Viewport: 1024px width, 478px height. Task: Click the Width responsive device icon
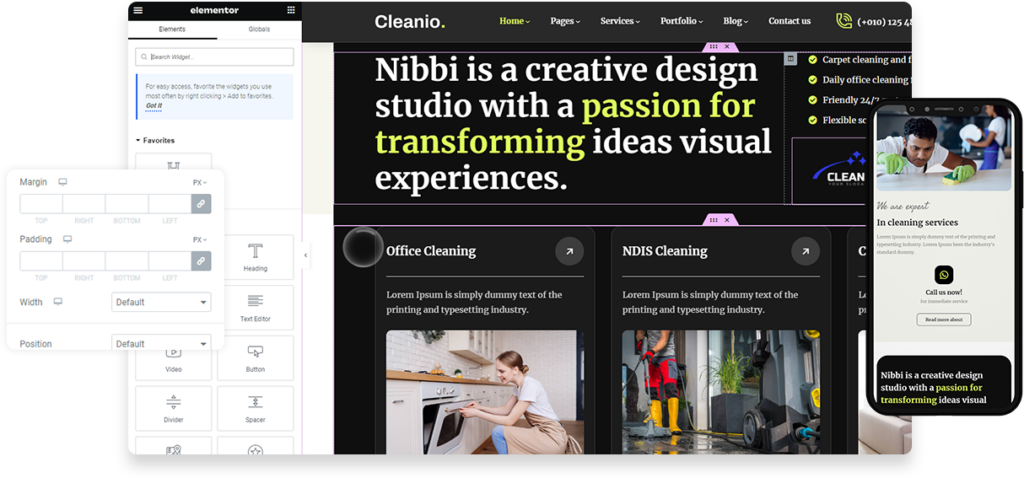(x=58, y=302)
